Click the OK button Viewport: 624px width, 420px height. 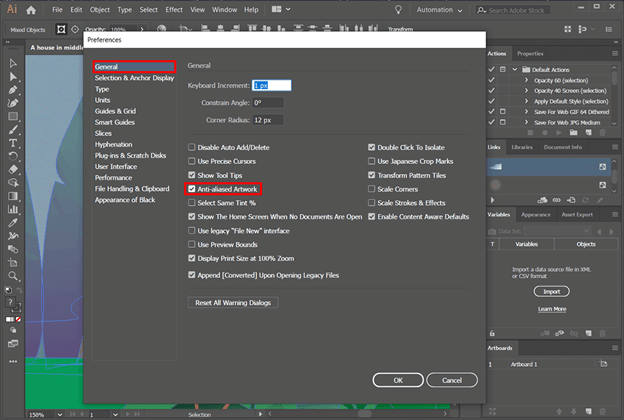398,380
